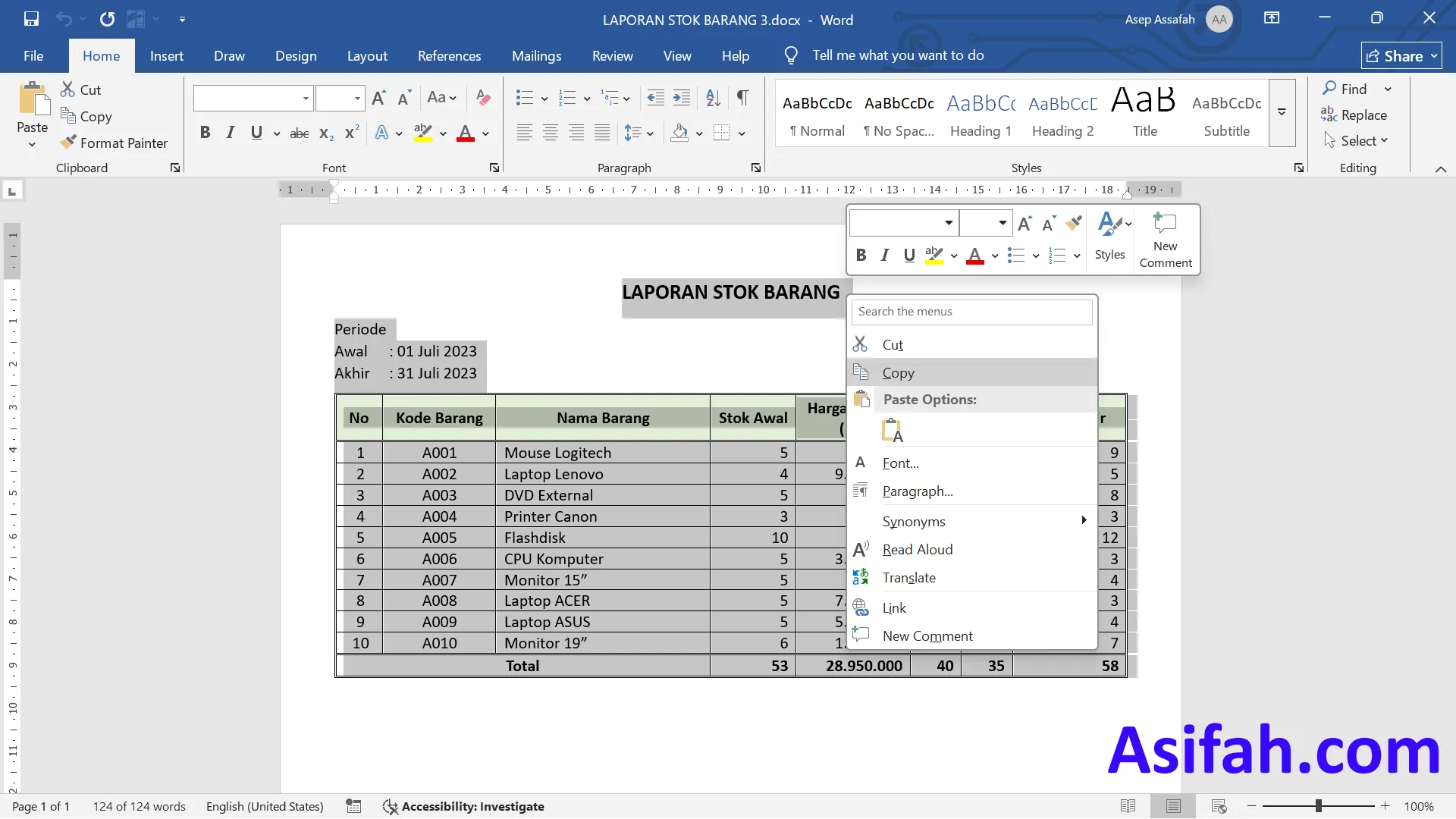Open the mini toolbar font size dropdown
The width and height of the screenshot is (1456, 819).
coord(1003,223)
